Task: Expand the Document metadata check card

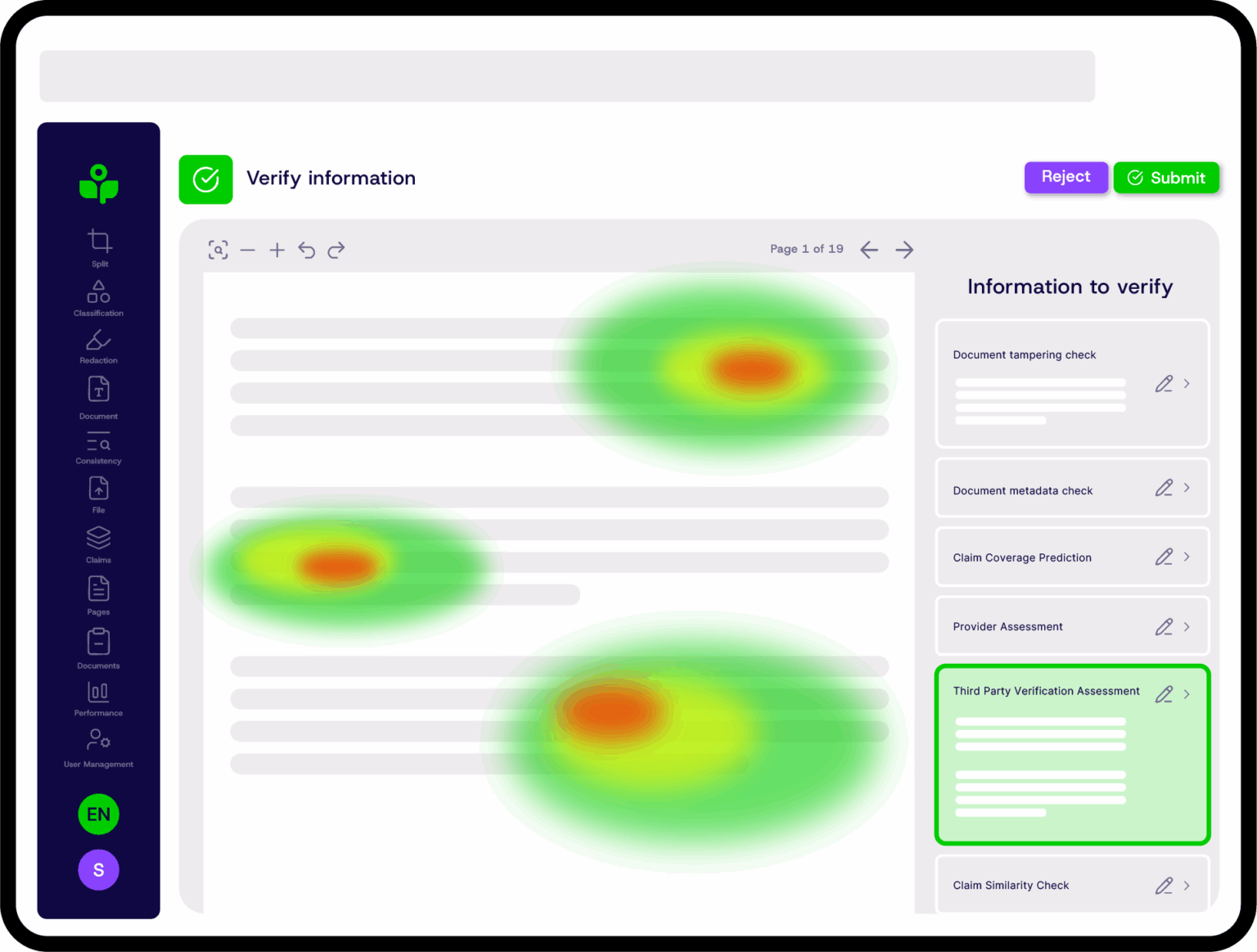Action: tap(1187, 488)
